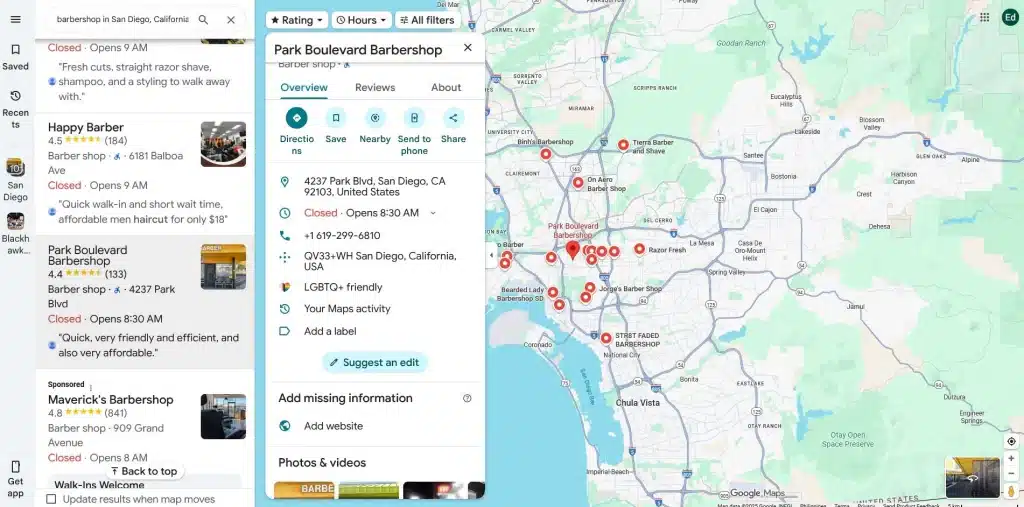Copy plus code QV33+WH San Diego
1024x507 pixels.
coord(375,261)
